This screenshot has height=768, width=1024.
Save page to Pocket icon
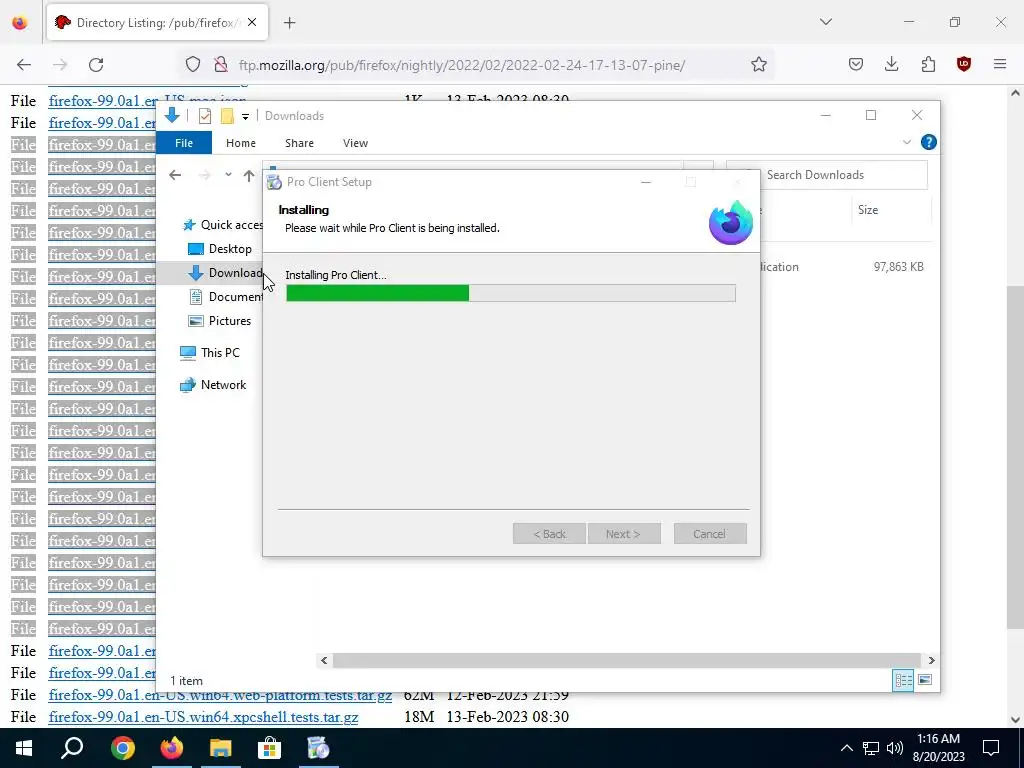tap(856, 64)
